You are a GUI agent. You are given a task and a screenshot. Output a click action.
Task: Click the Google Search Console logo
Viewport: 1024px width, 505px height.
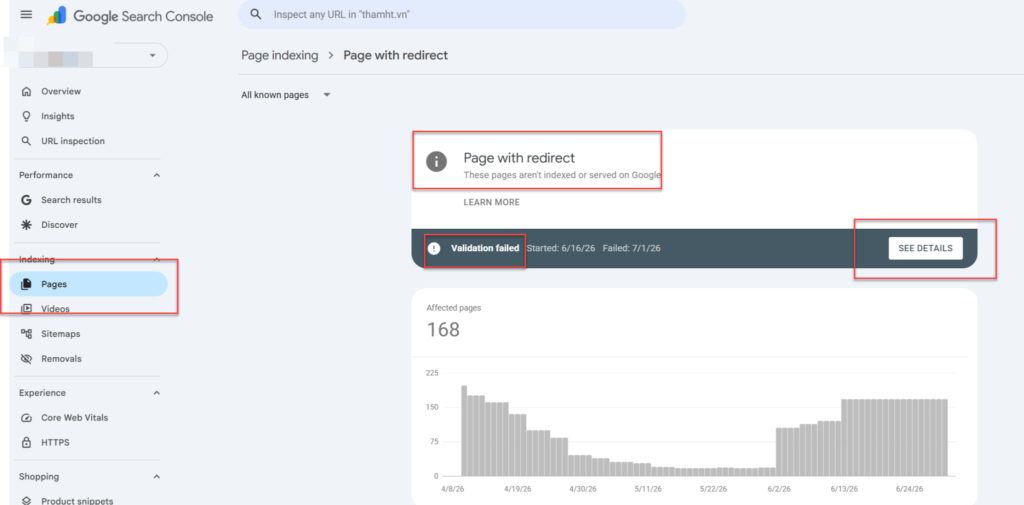click(x=130, y=16)
